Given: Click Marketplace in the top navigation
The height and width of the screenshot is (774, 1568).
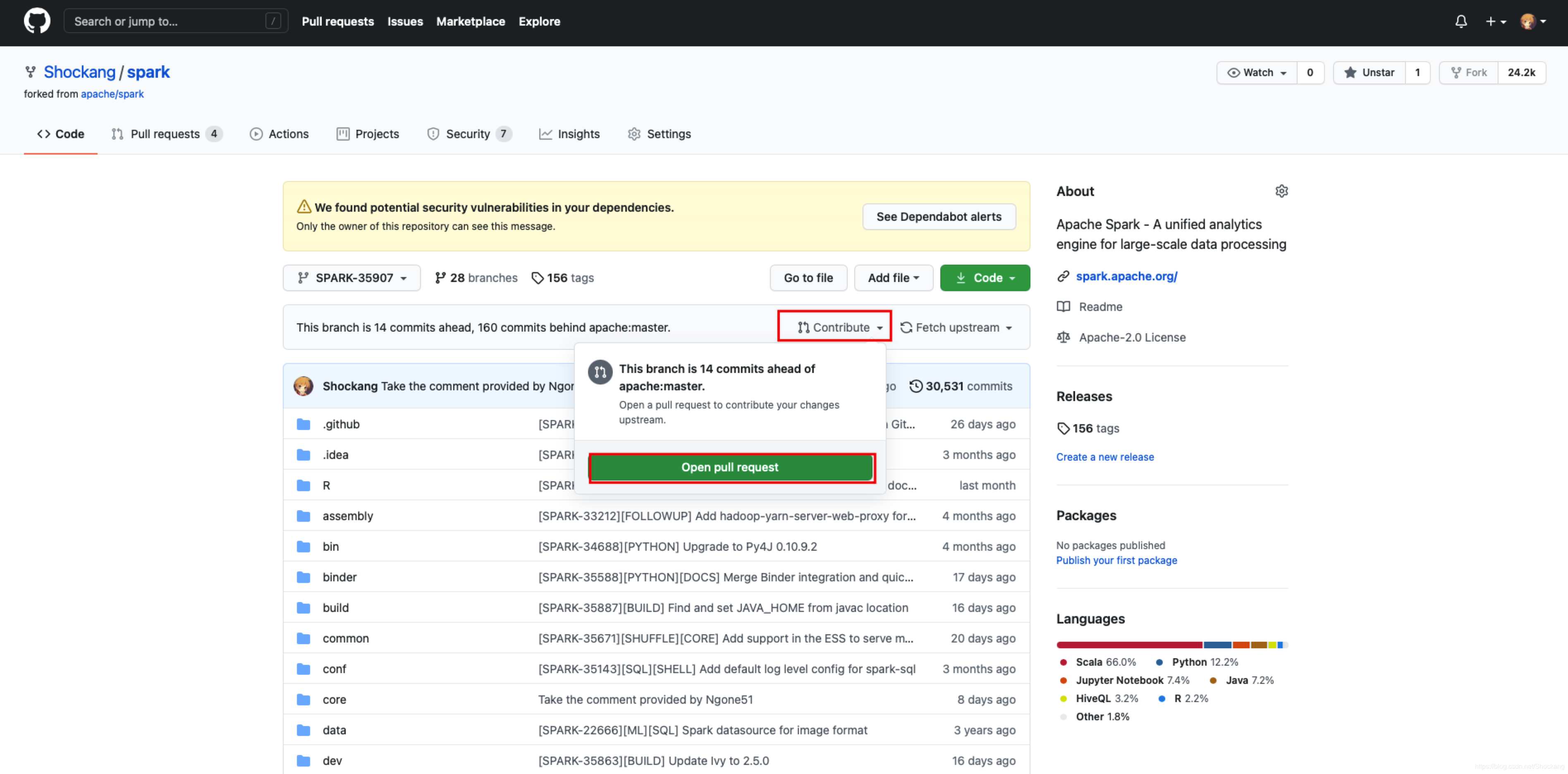Looking at the screenshot, I should [x=471, y=21].
